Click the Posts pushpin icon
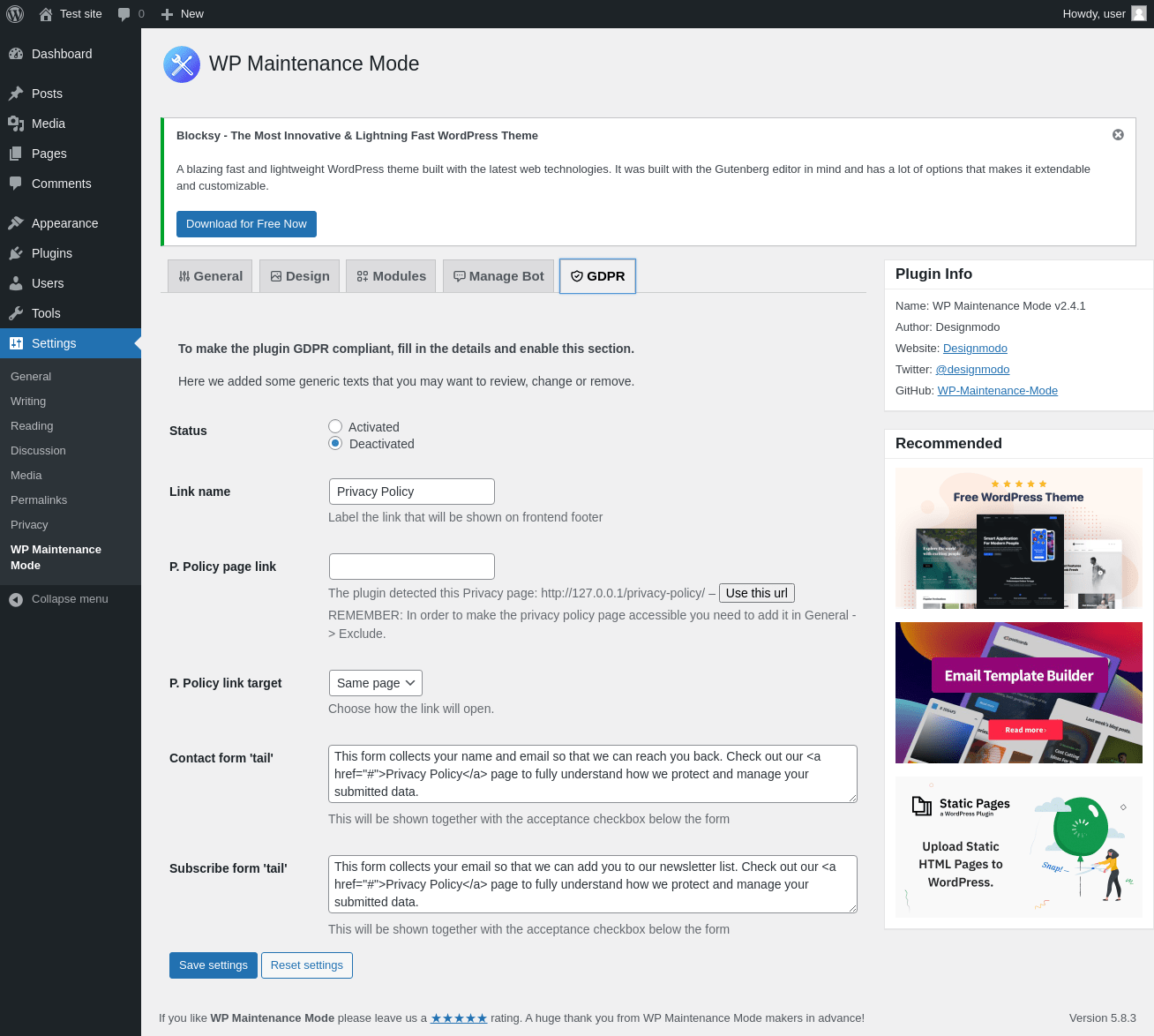The width and height of the screenshot is (1154, 1036). 16,94
